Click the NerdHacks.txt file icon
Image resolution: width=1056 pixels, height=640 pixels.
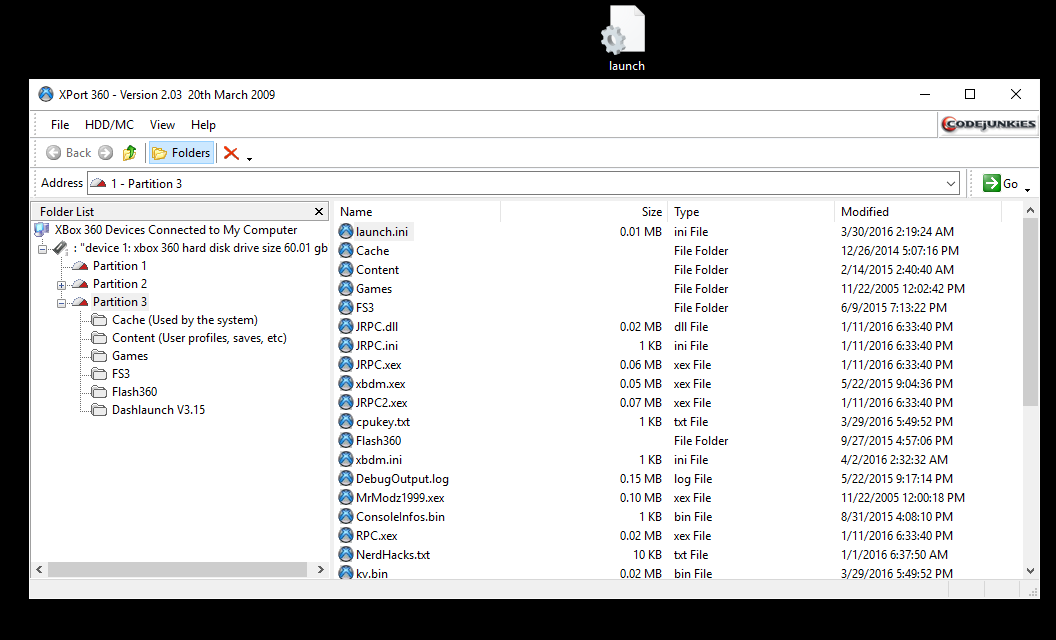tap(345, 554)
